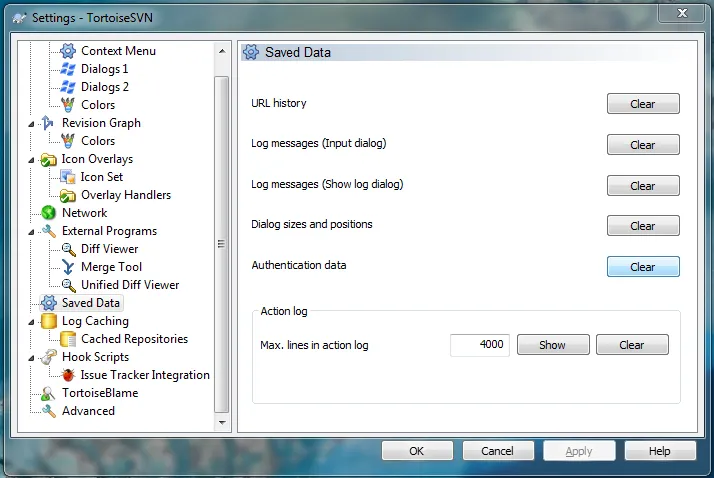
Task: Click the Revision Graph branch icon
Action: tap(48, 123)
